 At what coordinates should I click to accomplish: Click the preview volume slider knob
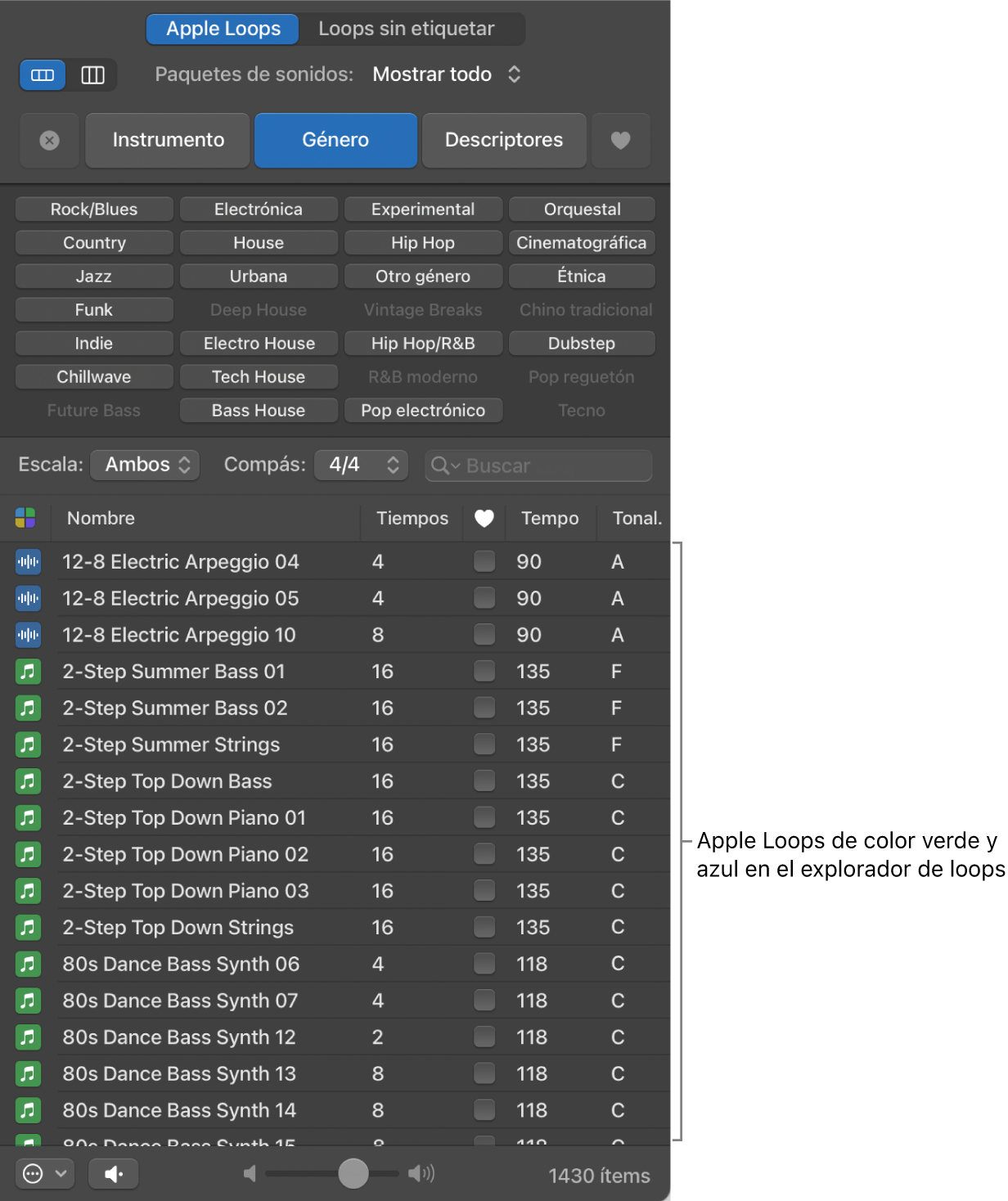[353, 1174]
